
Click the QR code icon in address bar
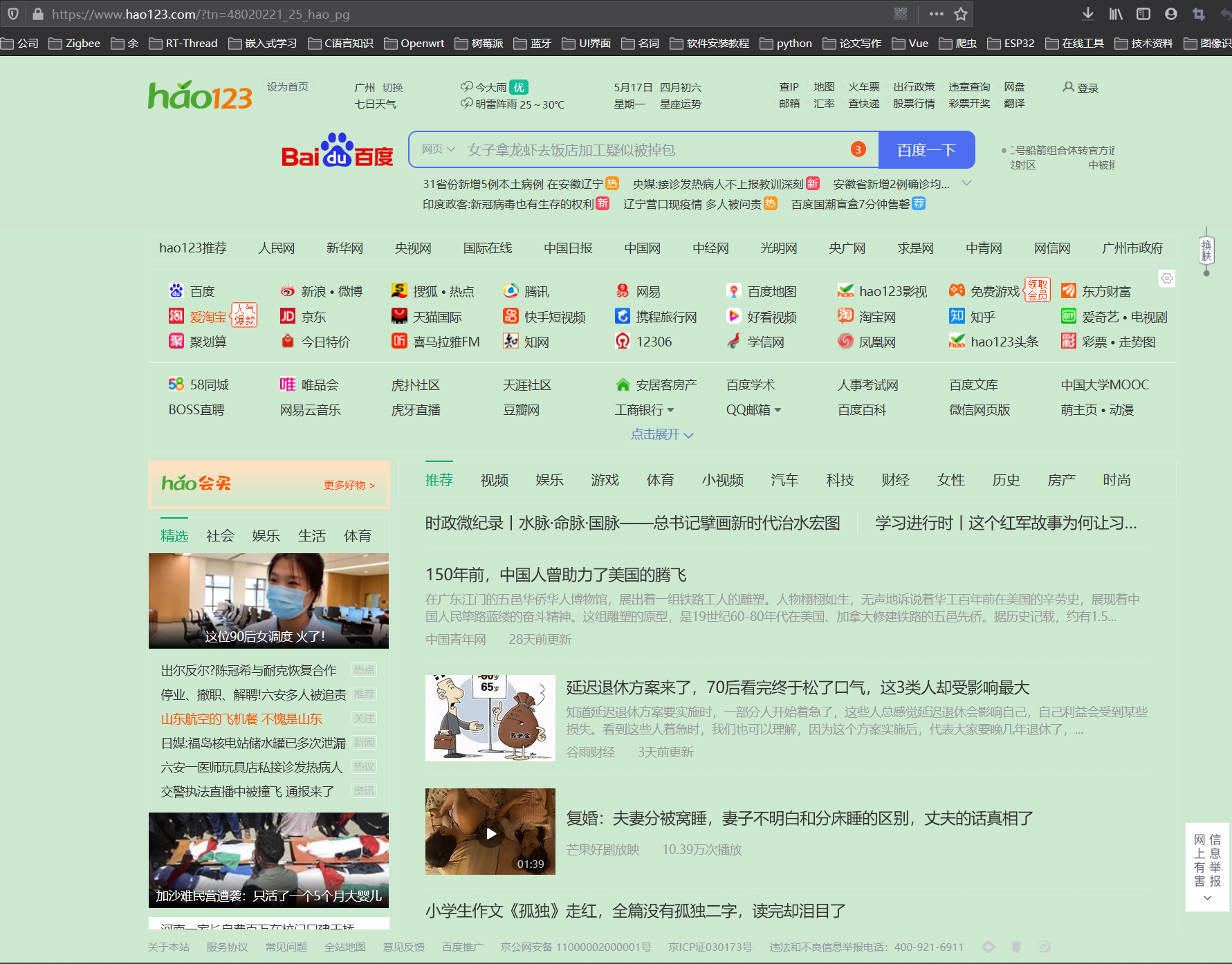pos(901,14)
